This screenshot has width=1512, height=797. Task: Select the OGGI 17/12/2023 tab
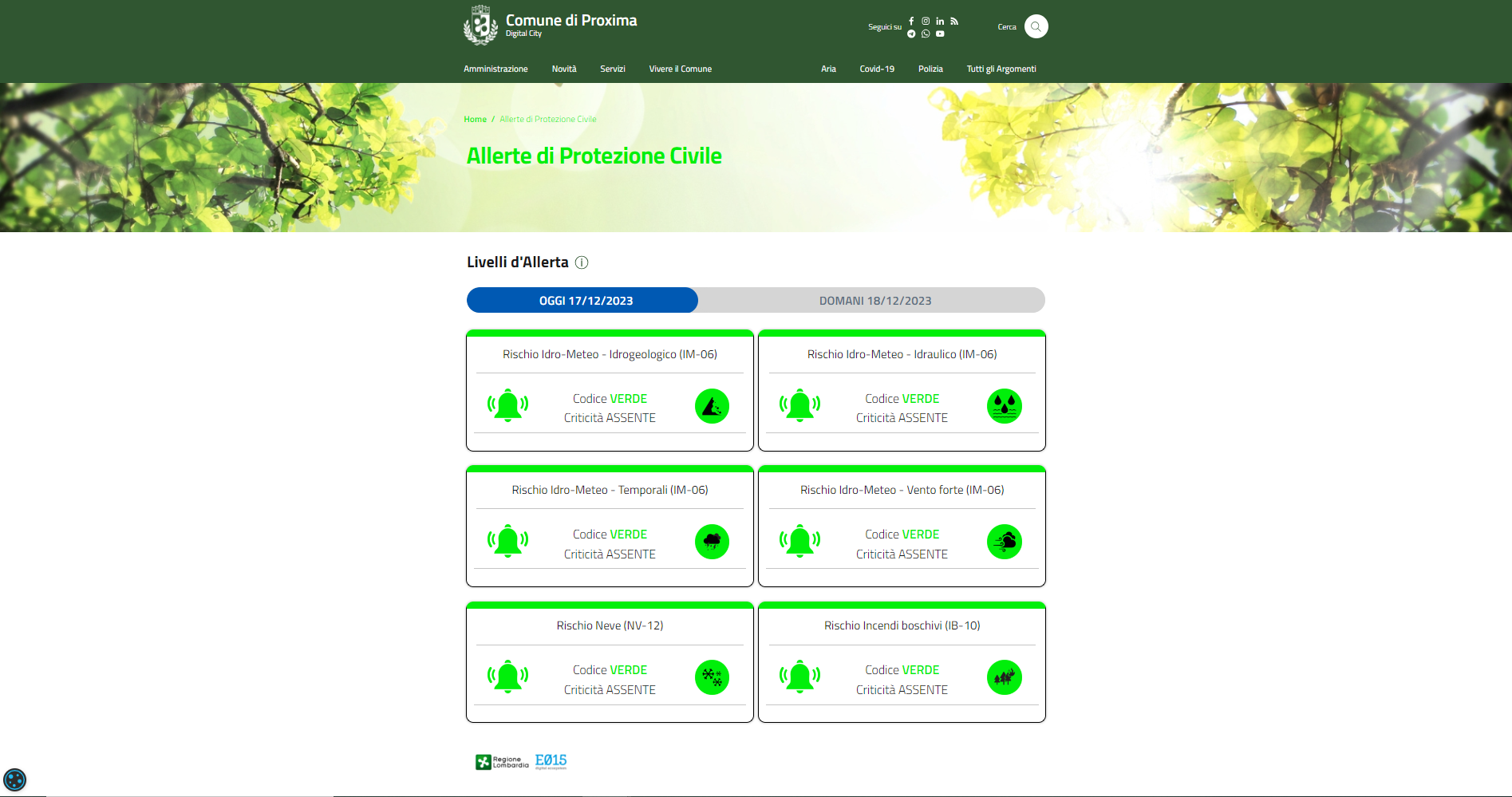point(585,301)
